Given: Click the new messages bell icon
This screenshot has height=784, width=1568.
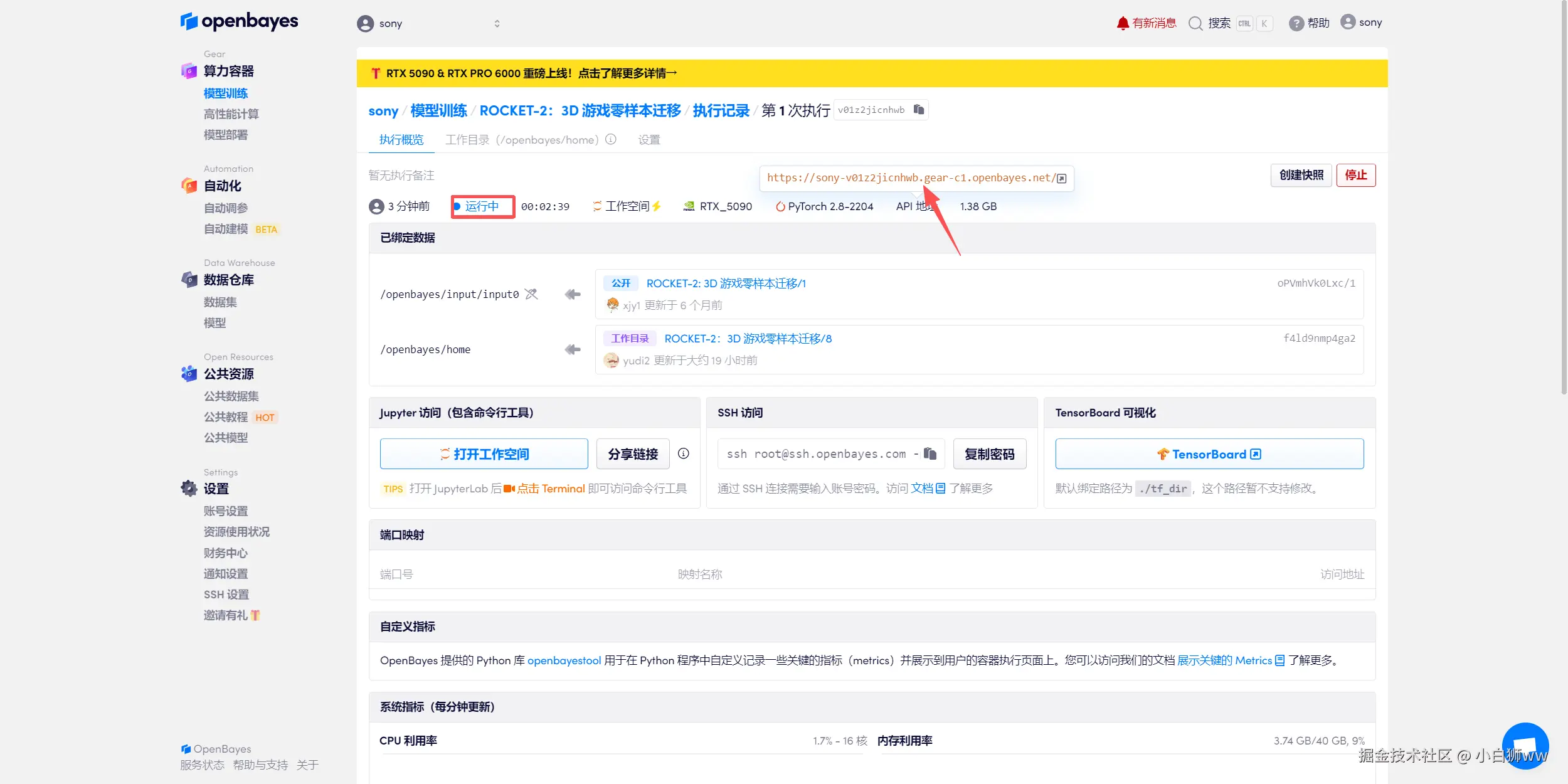Looking at the screenshot, I should click(1122, 23).
